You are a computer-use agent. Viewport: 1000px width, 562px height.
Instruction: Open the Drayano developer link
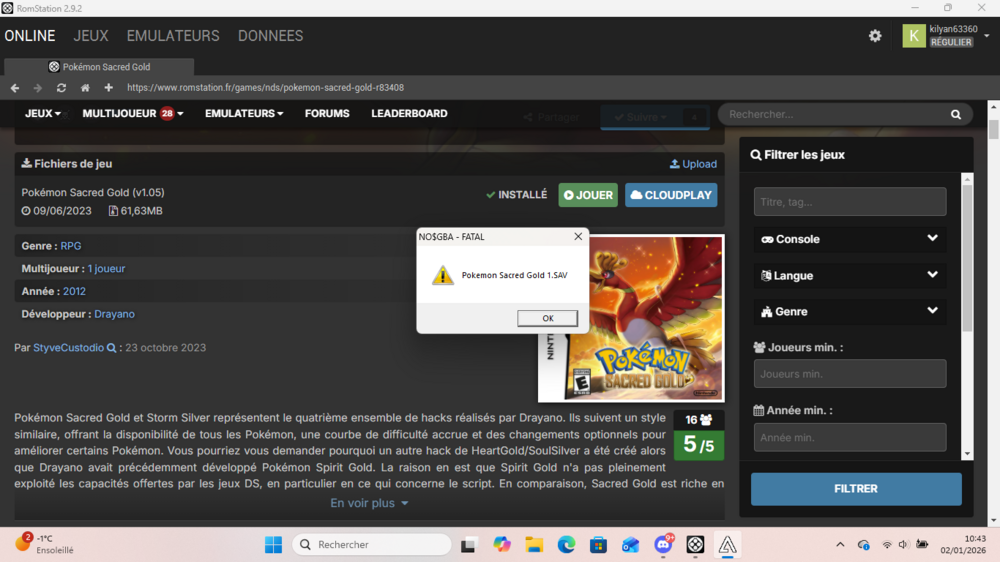click(114, 314)
